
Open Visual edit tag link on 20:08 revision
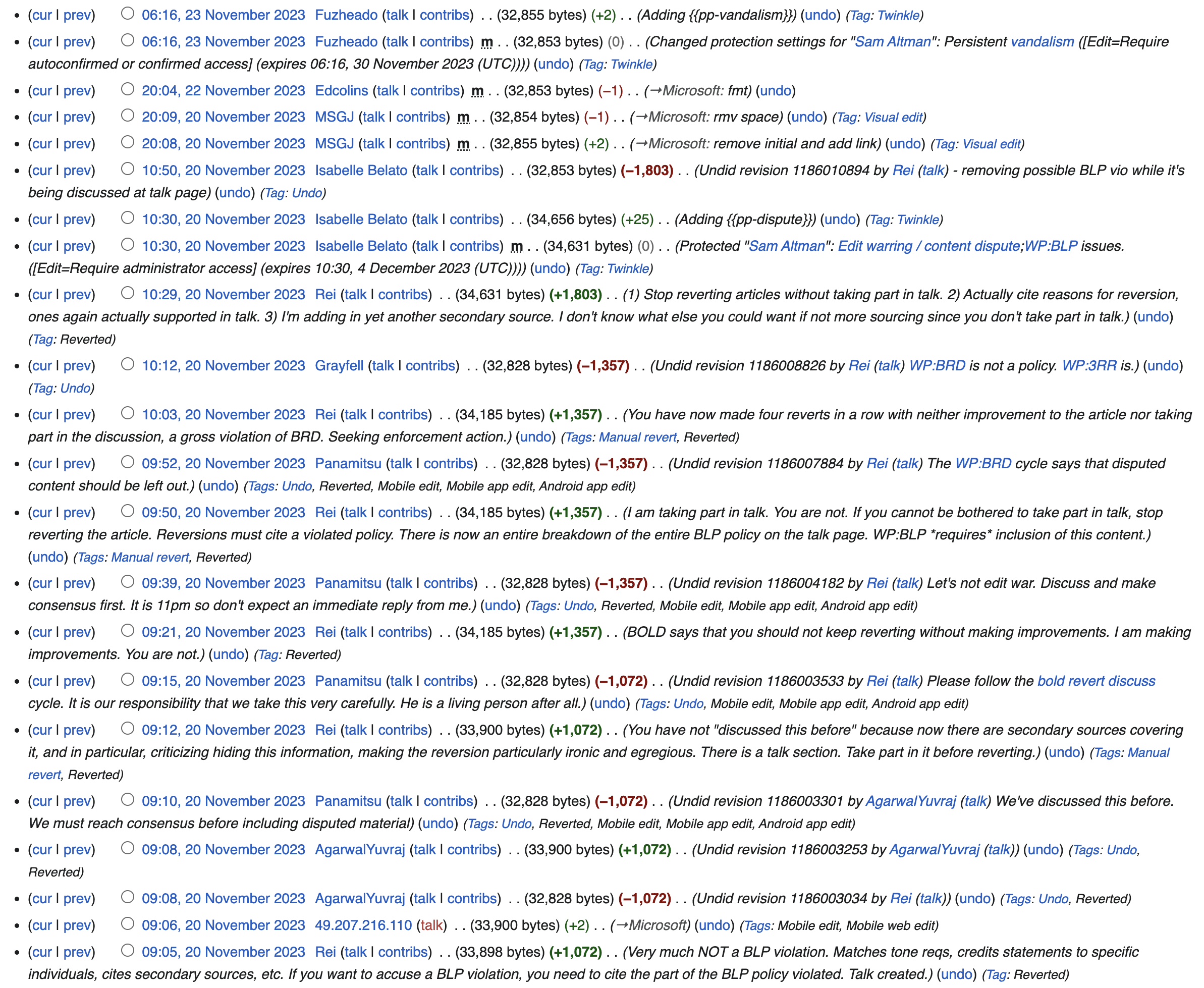(x=991, y=144)
